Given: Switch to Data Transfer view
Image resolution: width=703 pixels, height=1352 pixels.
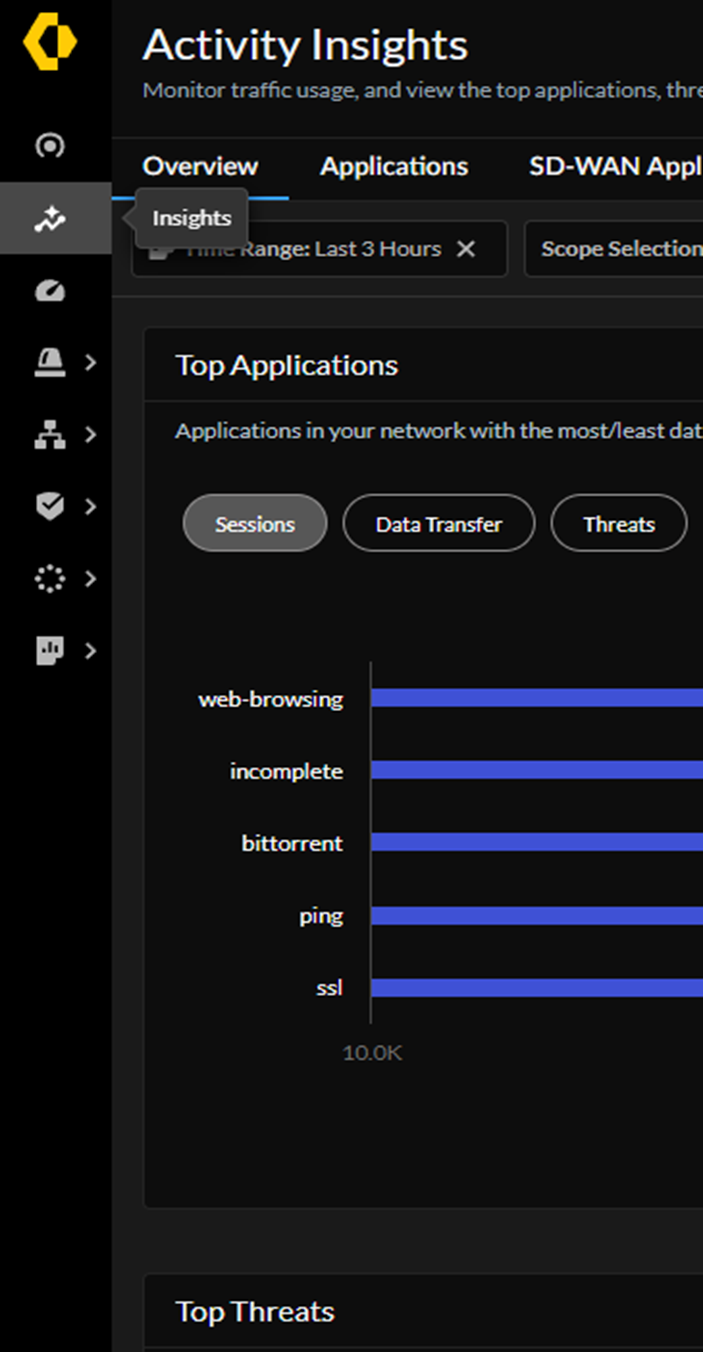Looking at the screenshot, I should [438, 522].
